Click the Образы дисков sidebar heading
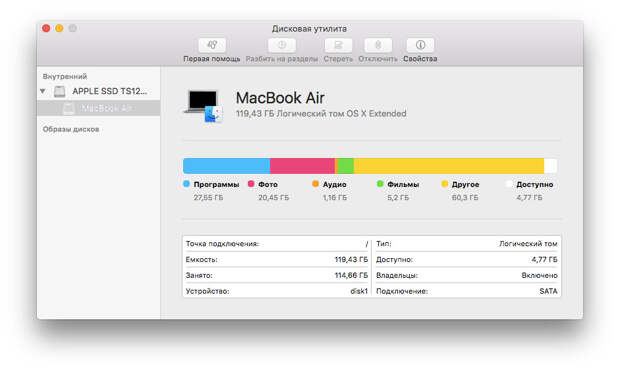The image size is (620, 372). pyautogui.click(x=71, y=129)
